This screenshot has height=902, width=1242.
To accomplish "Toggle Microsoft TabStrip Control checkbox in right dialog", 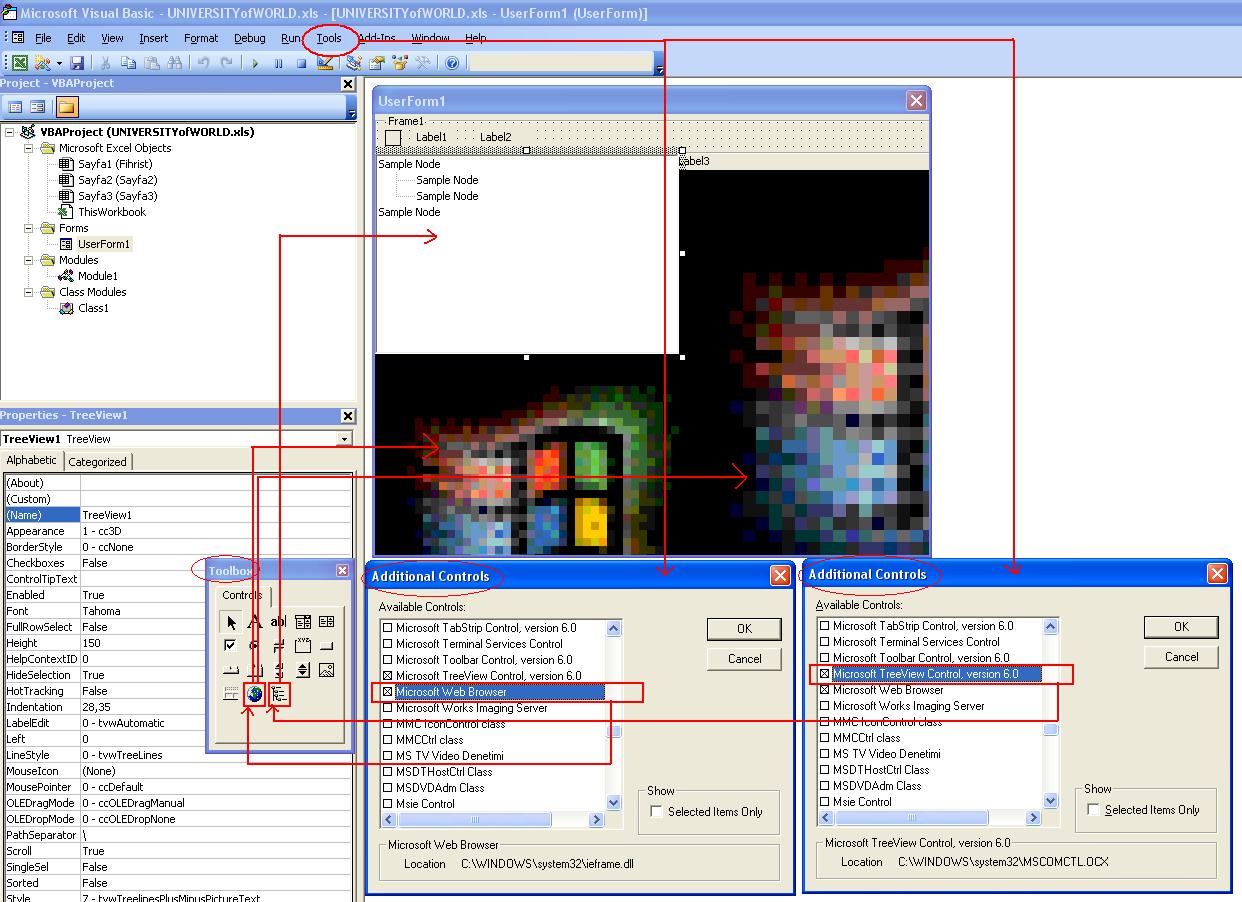I will [825, 626].
